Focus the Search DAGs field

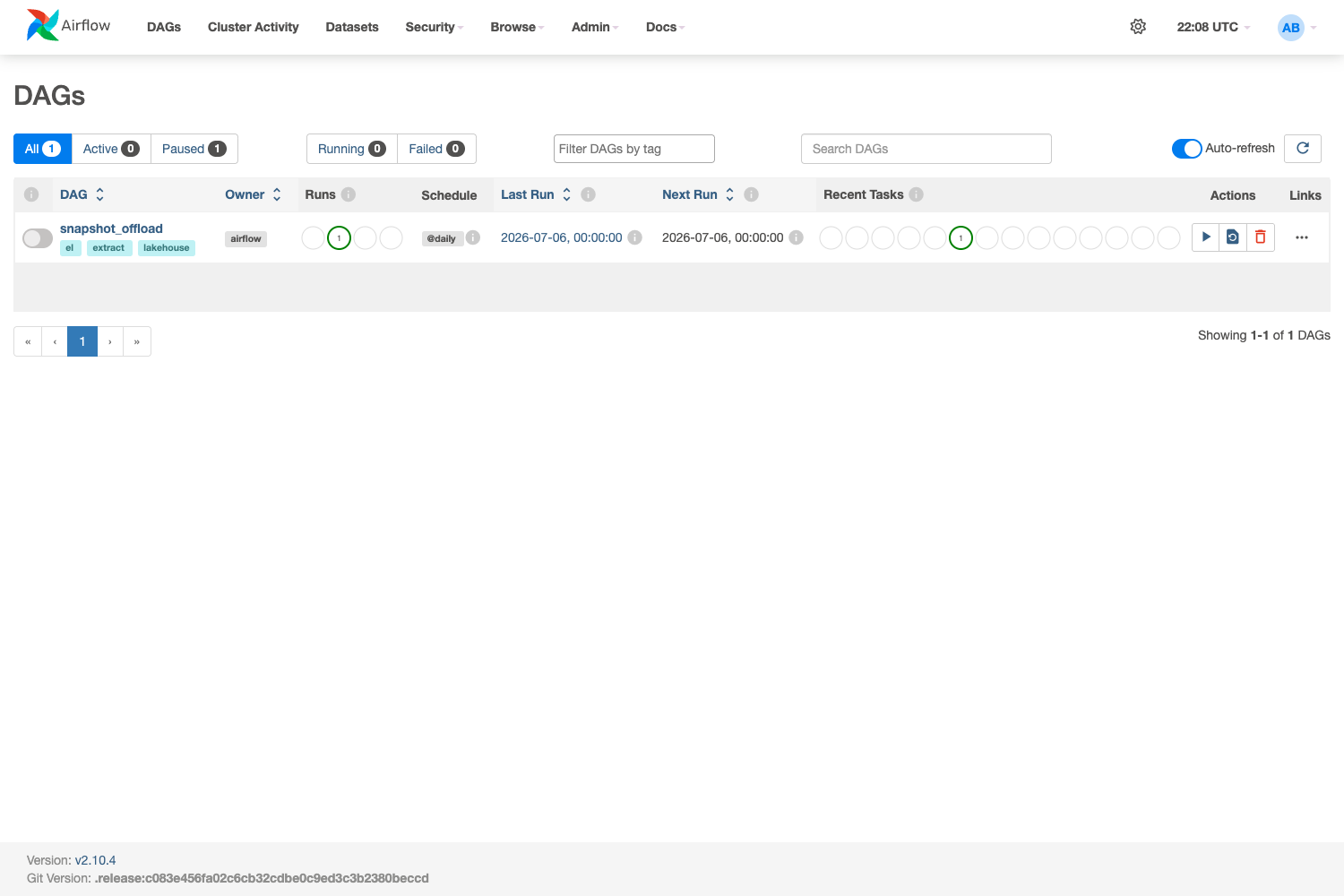click(926, 149)
